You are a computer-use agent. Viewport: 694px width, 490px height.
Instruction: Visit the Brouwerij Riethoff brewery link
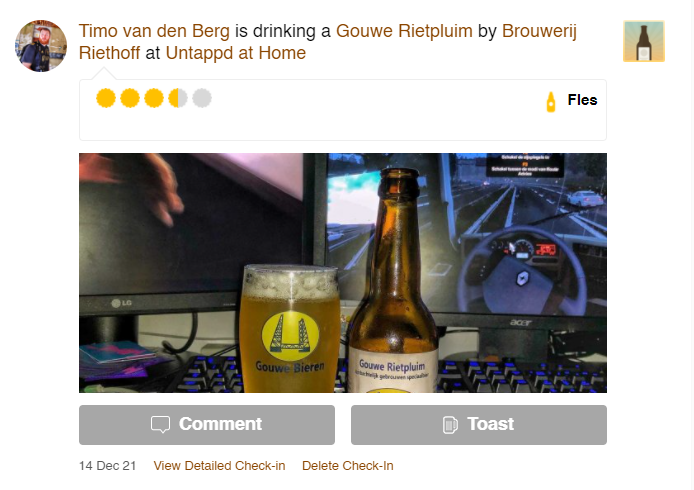coord(328,42)
